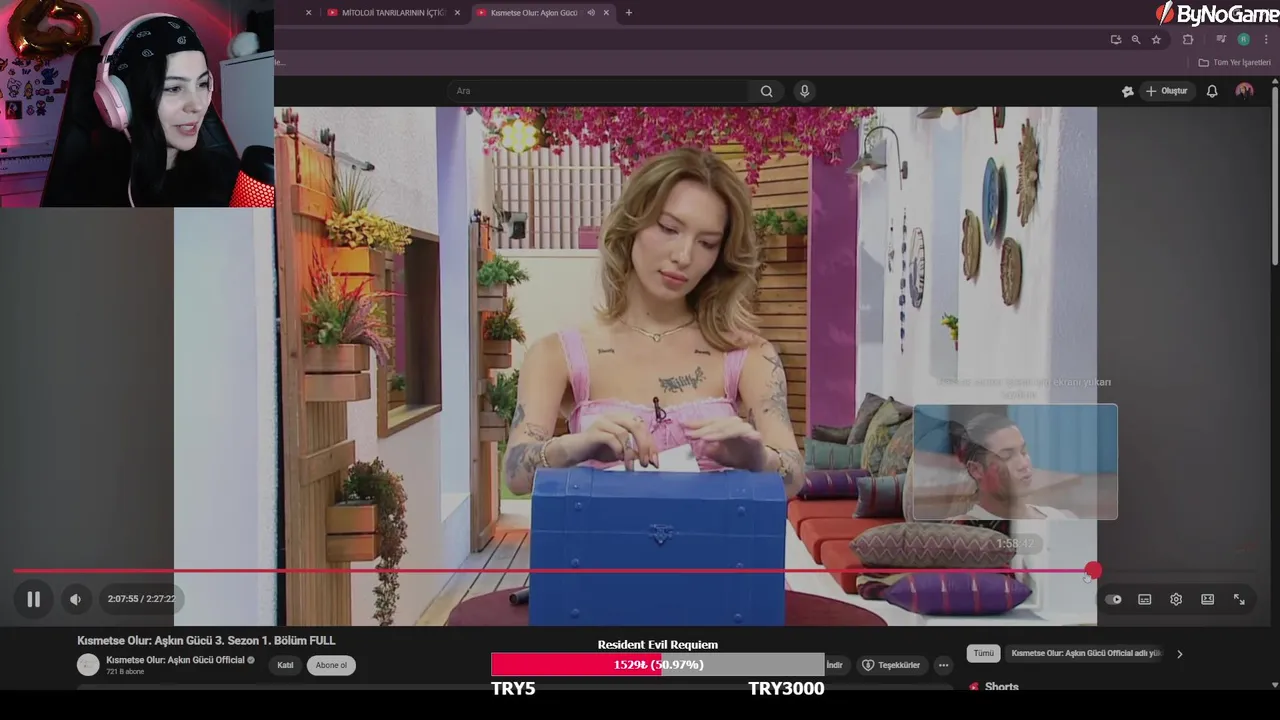
Task: Select the Tümü filter chip
Action: click(984, 653)
